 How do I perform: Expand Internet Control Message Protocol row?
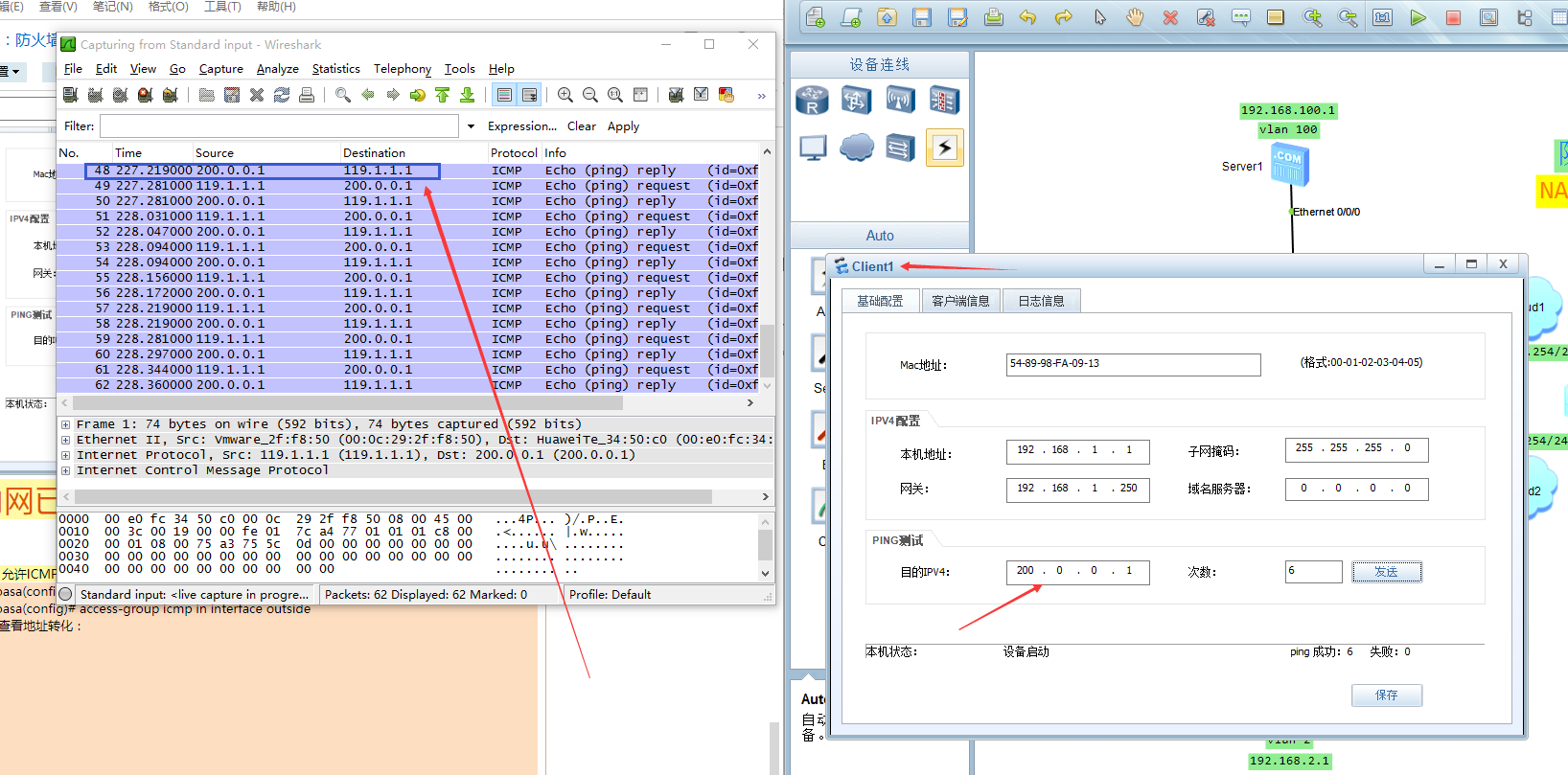(x=65, y=470)
